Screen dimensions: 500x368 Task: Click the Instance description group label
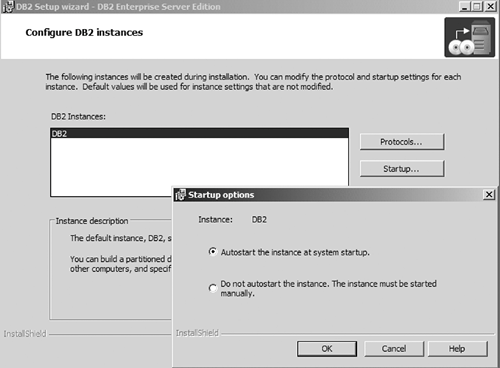(x=92, y=221)
